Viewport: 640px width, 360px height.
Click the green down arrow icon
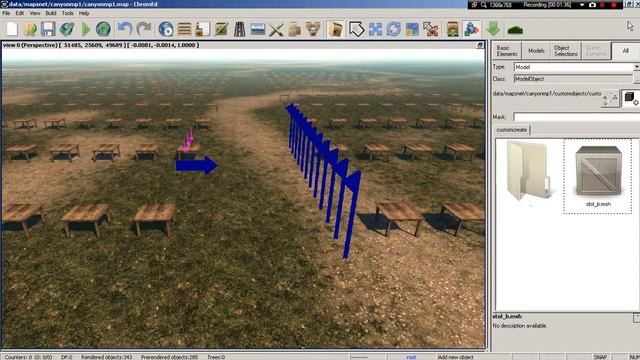[493, 29]
